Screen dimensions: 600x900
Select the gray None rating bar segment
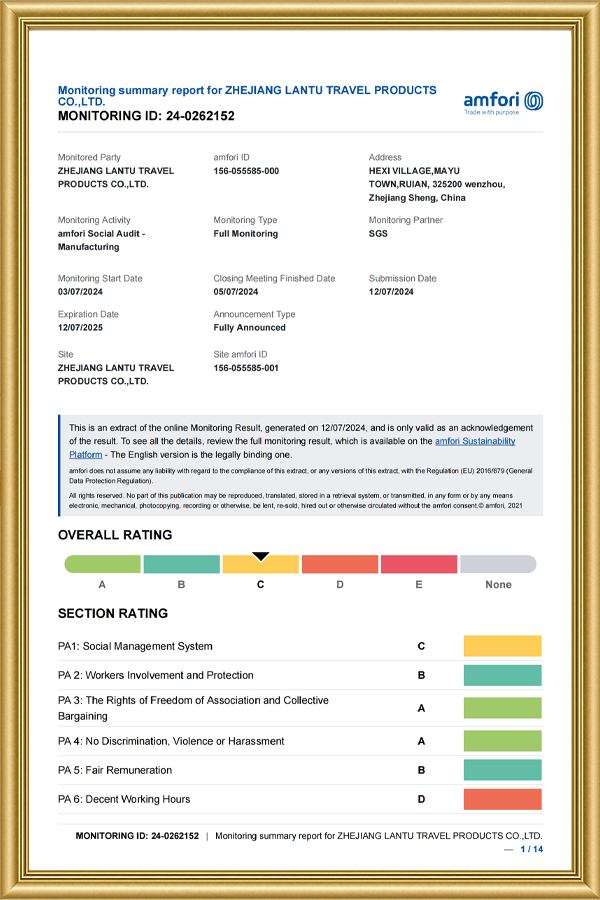(498, 564)
